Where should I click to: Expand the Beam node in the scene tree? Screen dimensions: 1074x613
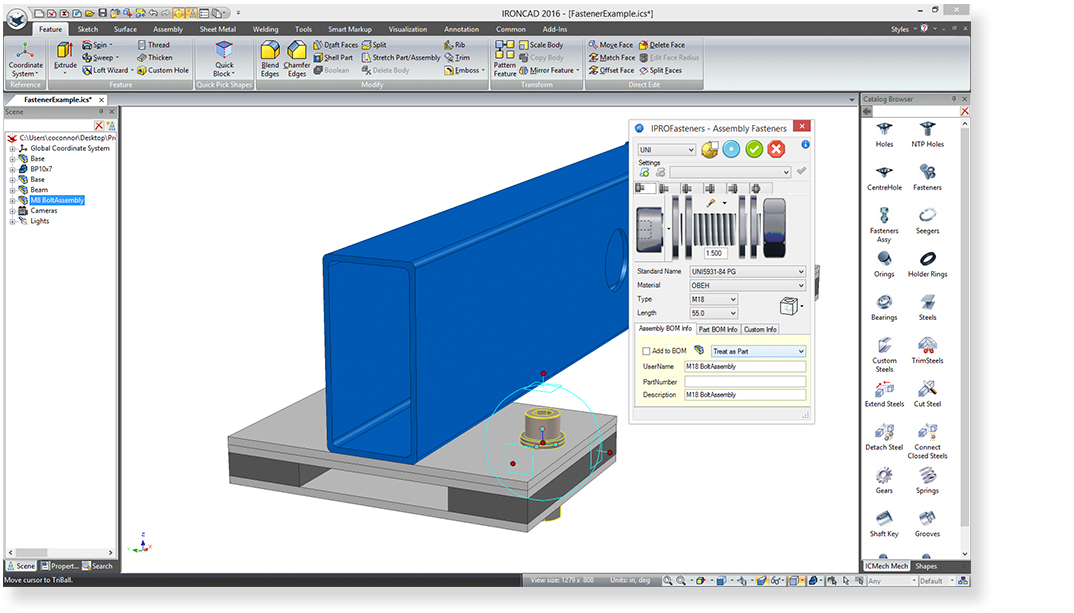click(13, 190)
